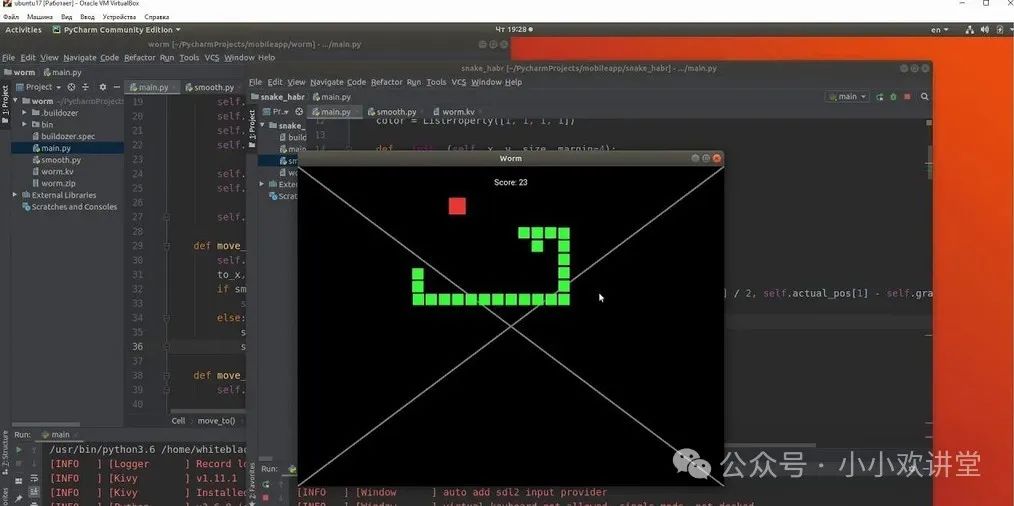Click the run icon in snake_habr toolbar

[x=879, y=97]
